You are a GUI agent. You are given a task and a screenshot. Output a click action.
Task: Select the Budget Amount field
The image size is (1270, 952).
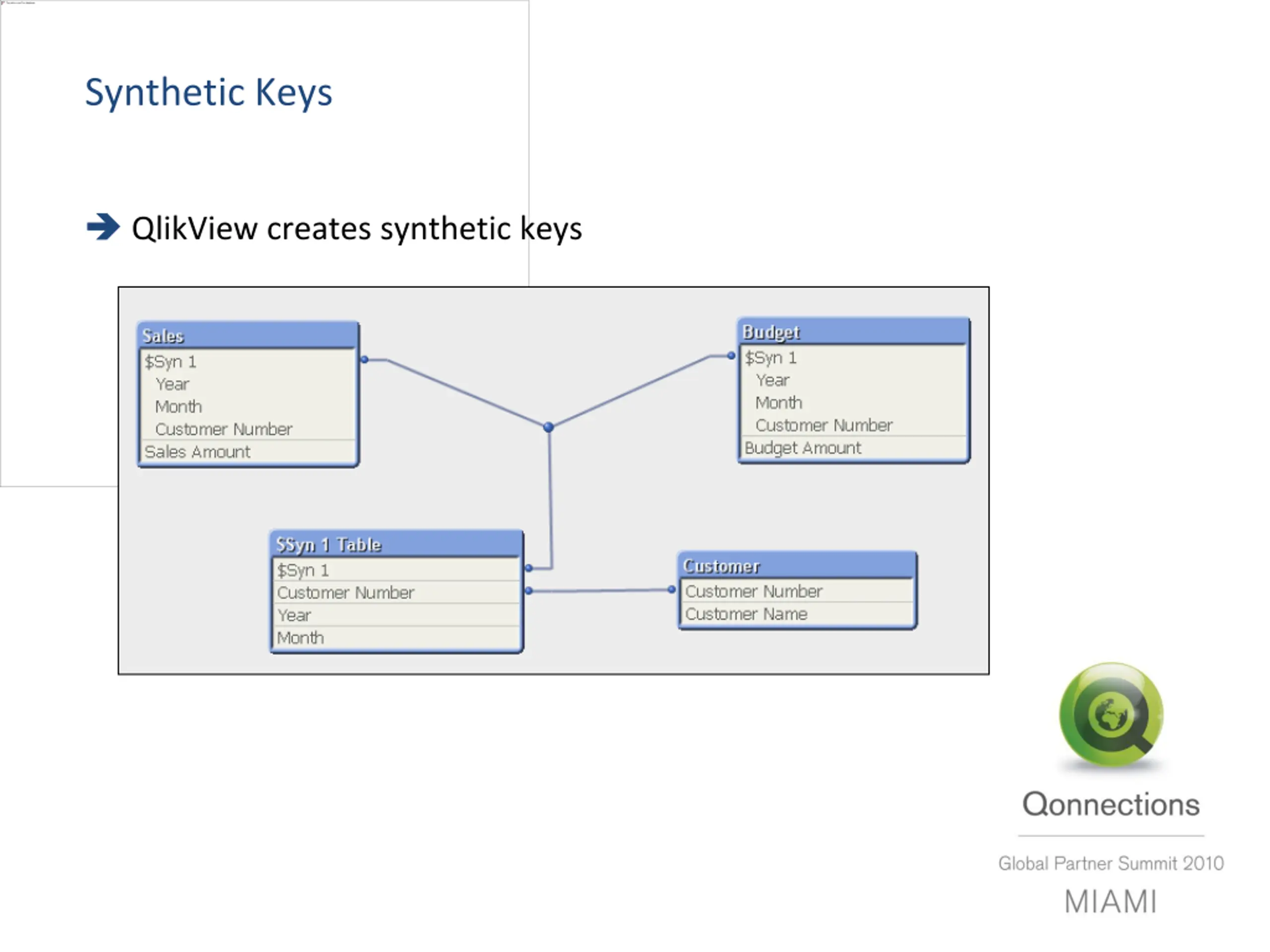pyautogui.click(x=853, y=448)
